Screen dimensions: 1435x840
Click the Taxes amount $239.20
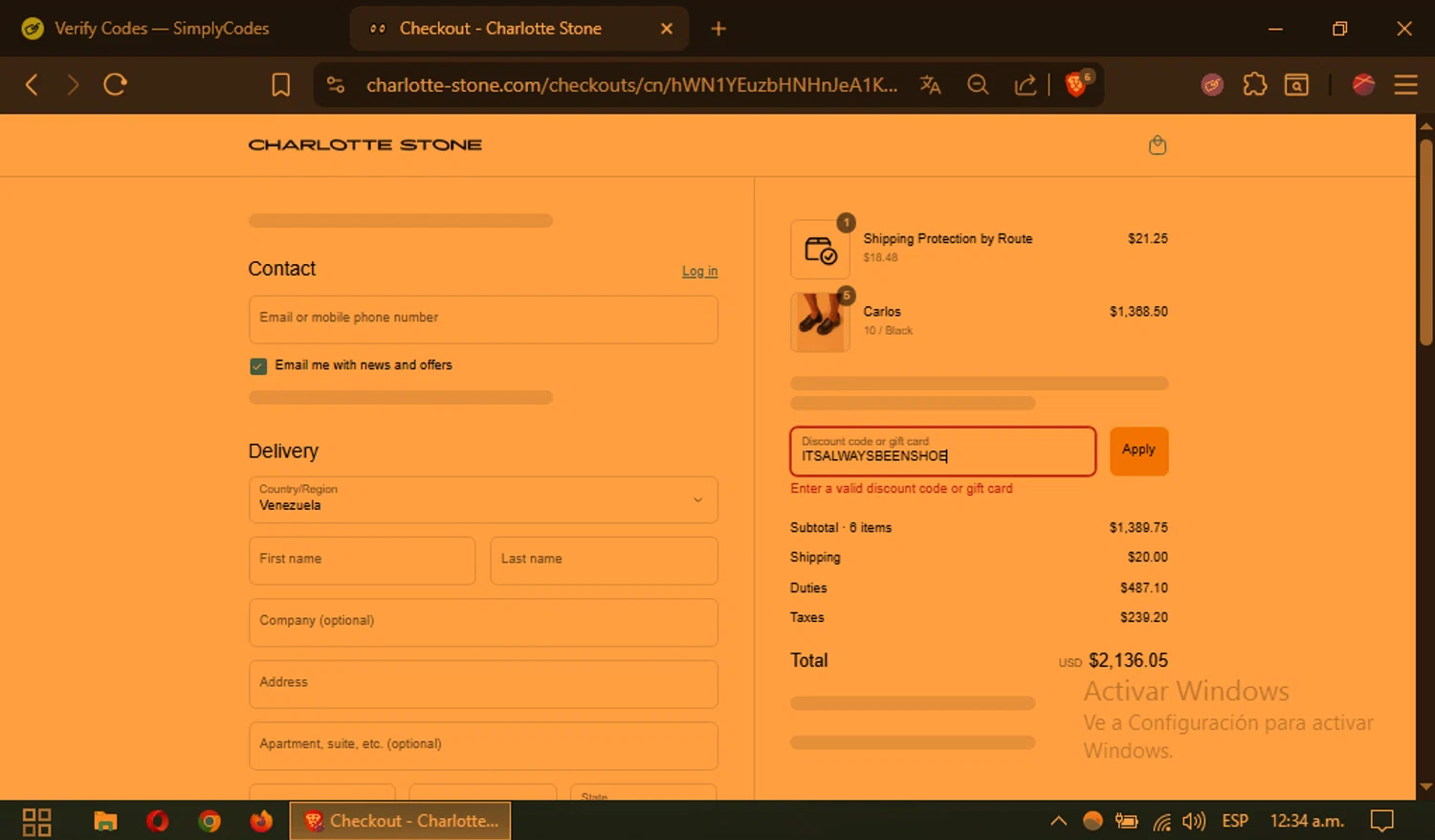click(x=1144, y=618)
